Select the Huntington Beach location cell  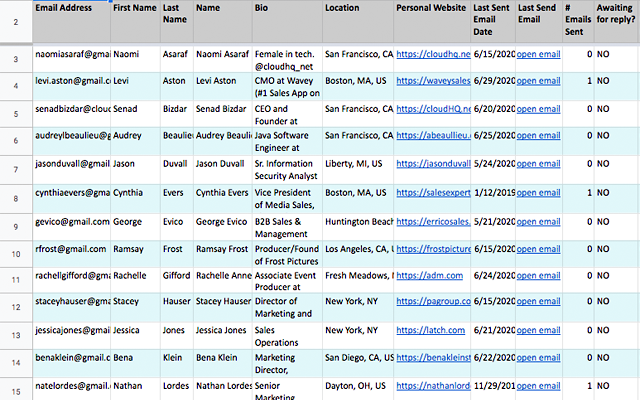pos(358,227)
